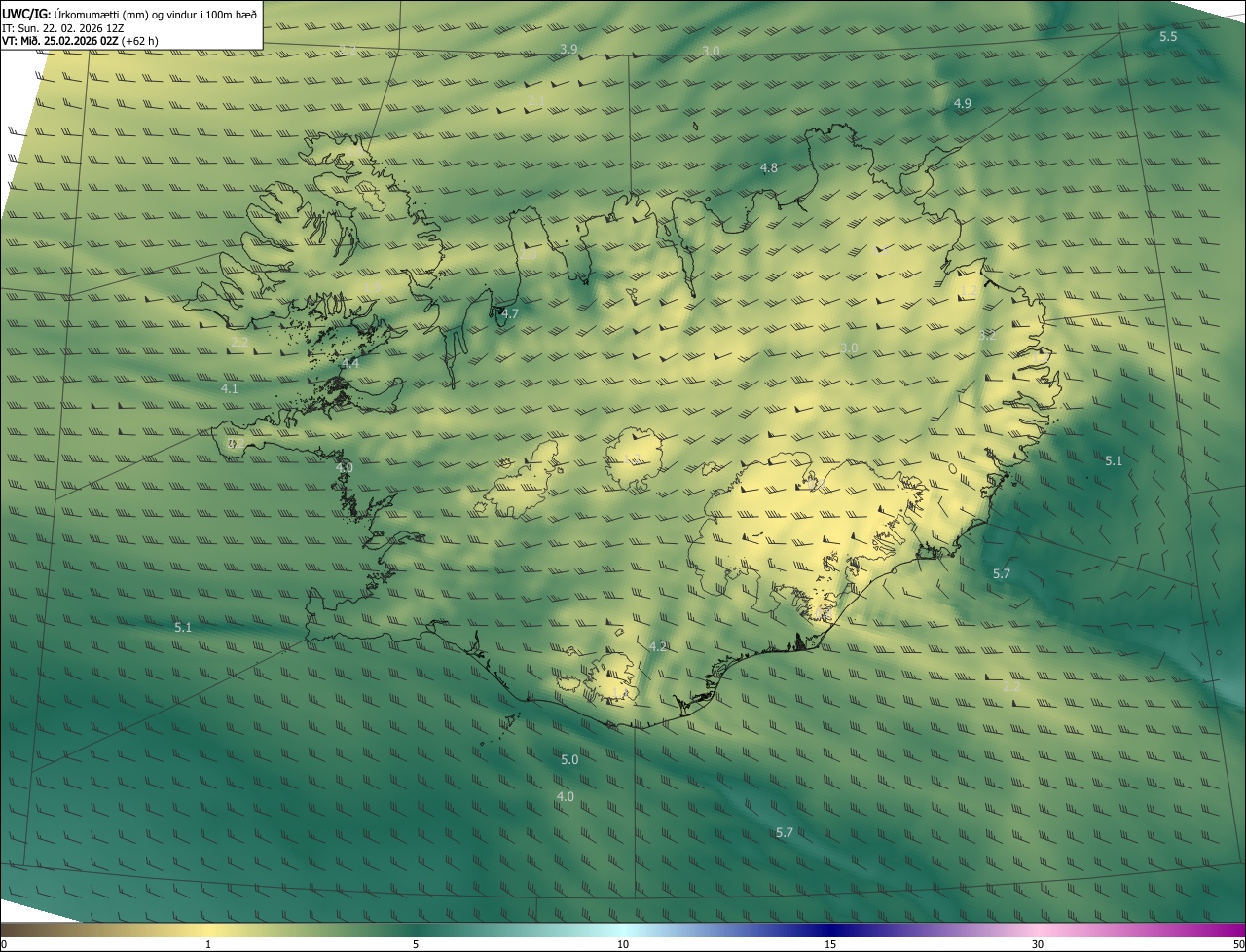Click the 4.1 value label on the map

point(230,388)
